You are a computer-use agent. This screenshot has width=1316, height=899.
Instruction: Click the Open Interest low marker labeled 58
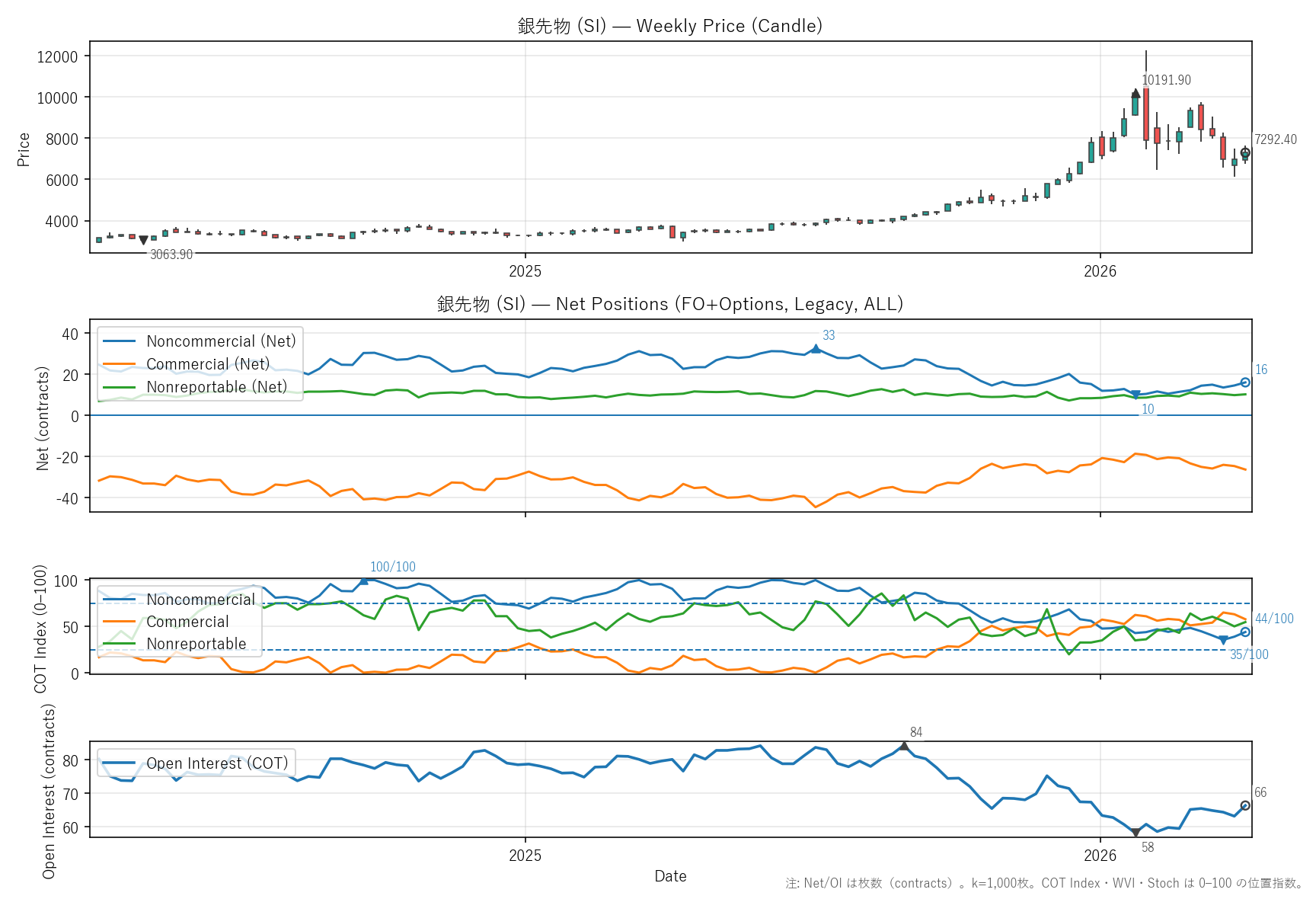point(1136,833)
